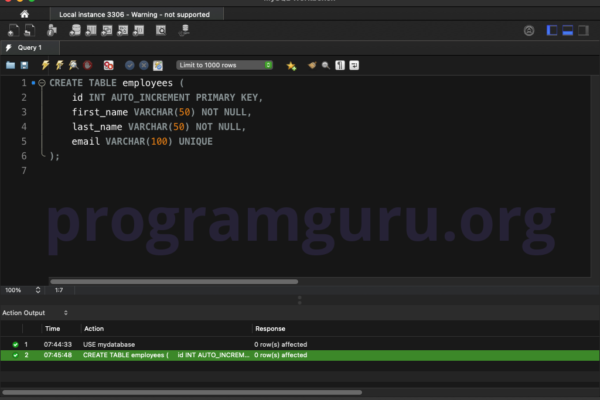600x400 pixels.
Task: Click the circular icon beside panel toggles
Action: [x=529, y=31]
